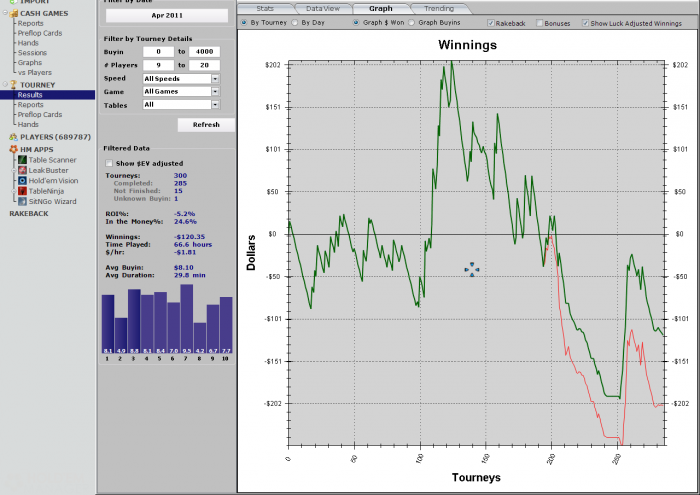Uncheck the Rakeback checkbox
700x495 pixels.
(x=491, y=23)
